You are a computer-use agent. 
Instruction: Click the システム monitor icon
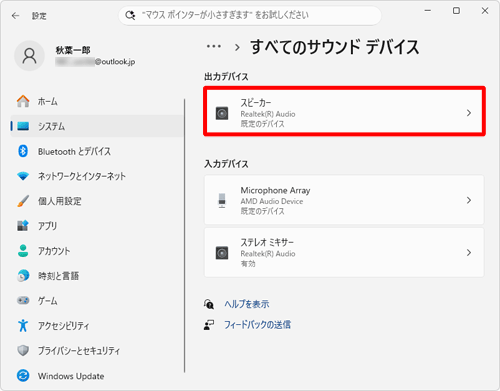[x=23, y=126]
